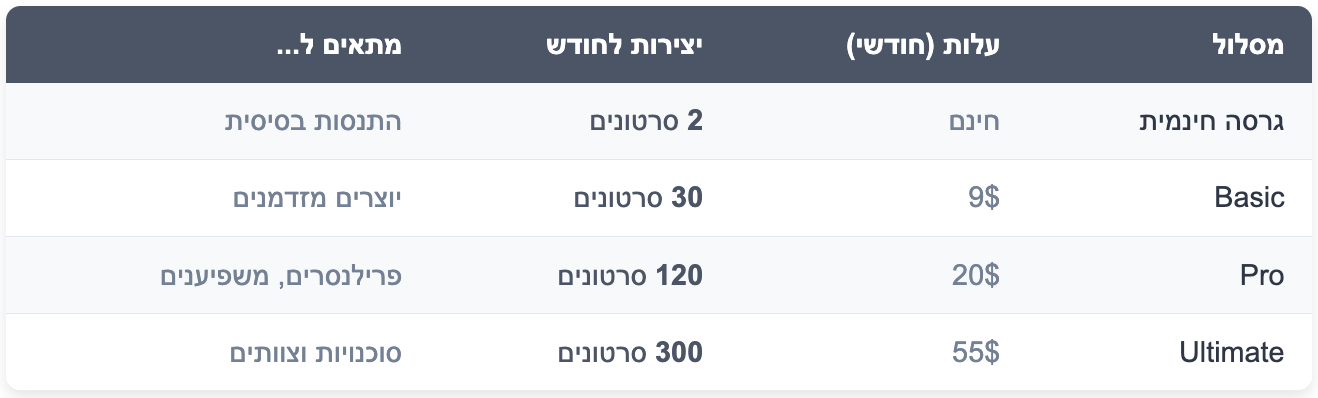Click the 120 סרטונים cell

coord(631,275)
